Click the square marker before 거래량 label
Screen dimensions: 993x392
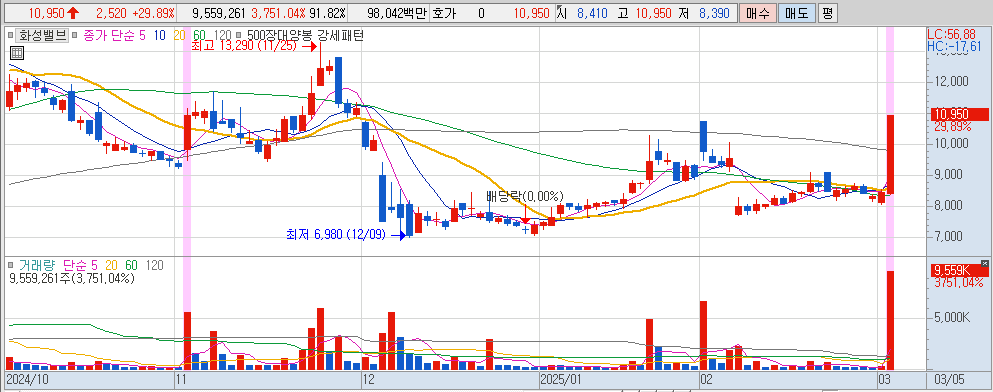click(10, 264)
